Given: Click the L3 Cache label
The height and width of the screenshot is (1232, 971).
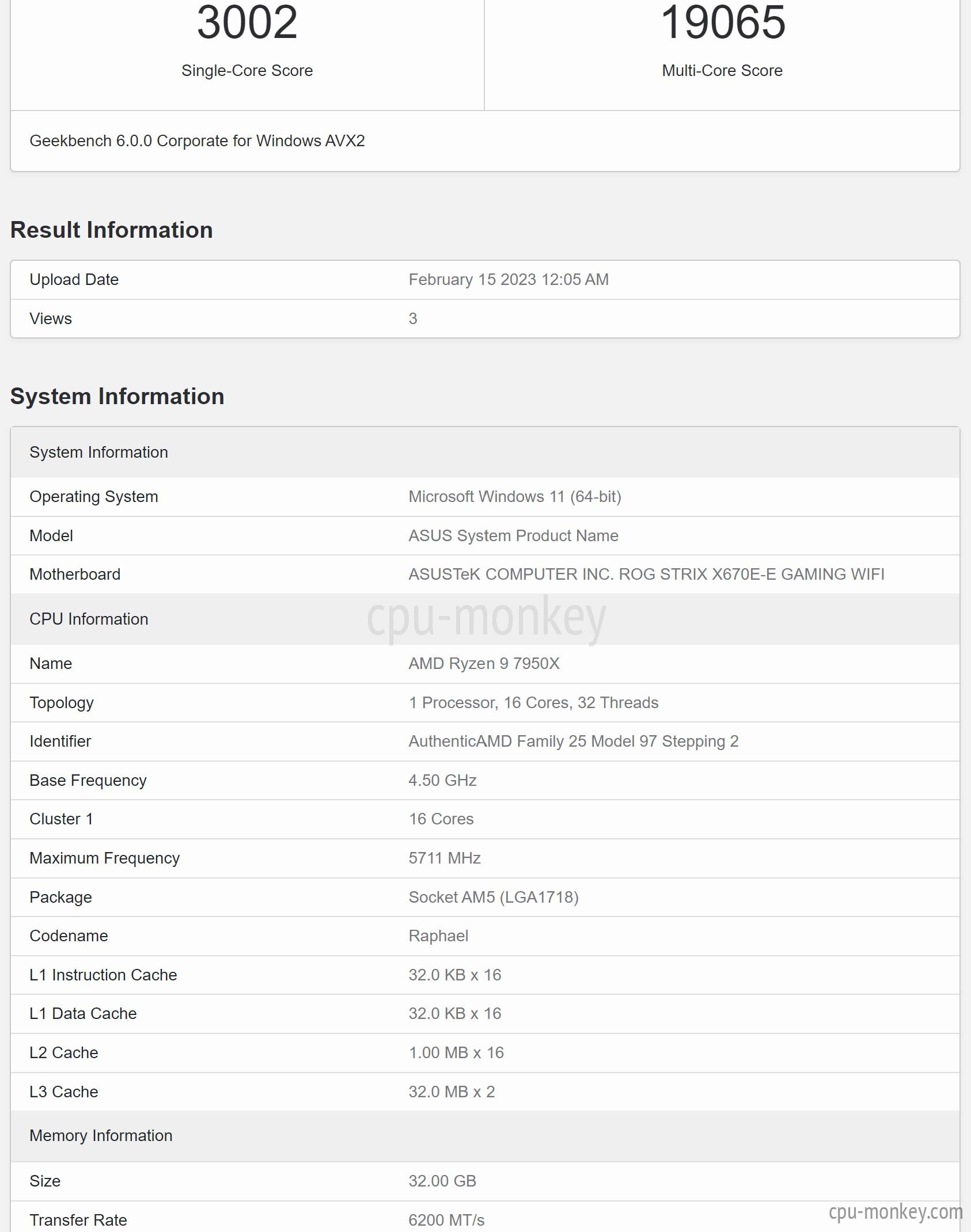Looking at the screenshot, I should 64,1092.
